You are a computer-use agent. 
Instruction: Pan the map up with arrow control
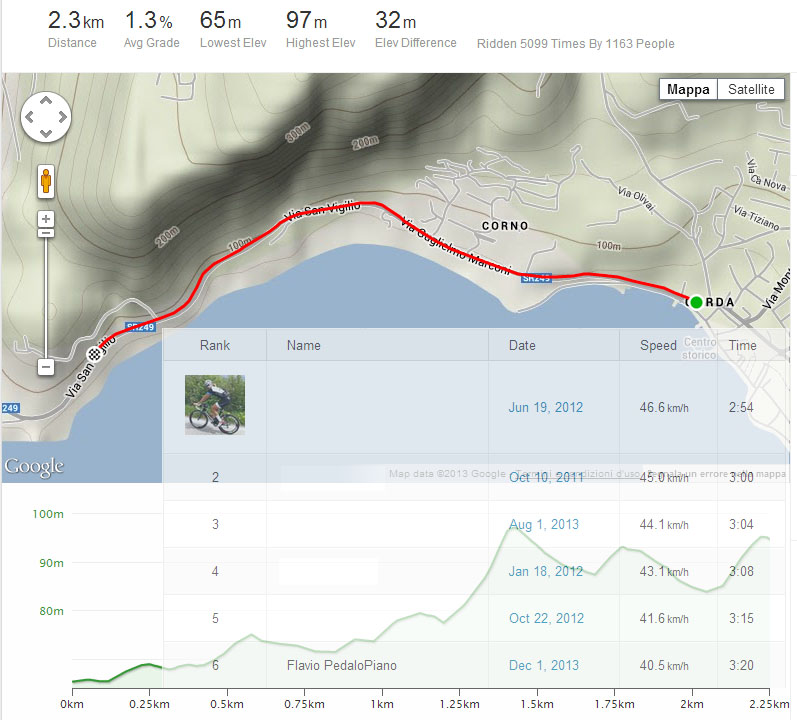(x=46, y=101)
